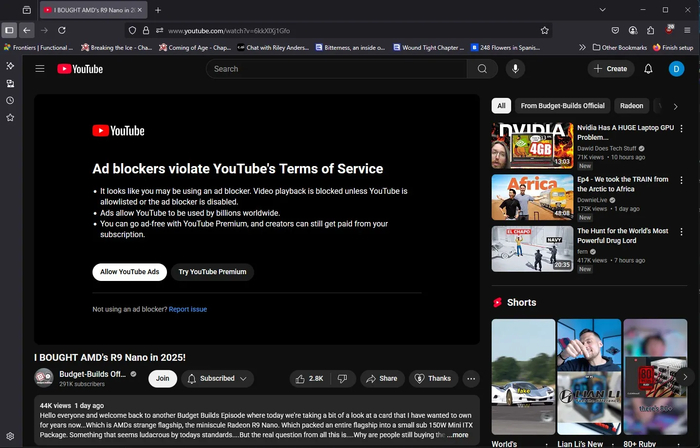The height and width of the screenshot is (448, 700).
Task: Click the YouTube logo to go home
Action: [x=80, y=69]
